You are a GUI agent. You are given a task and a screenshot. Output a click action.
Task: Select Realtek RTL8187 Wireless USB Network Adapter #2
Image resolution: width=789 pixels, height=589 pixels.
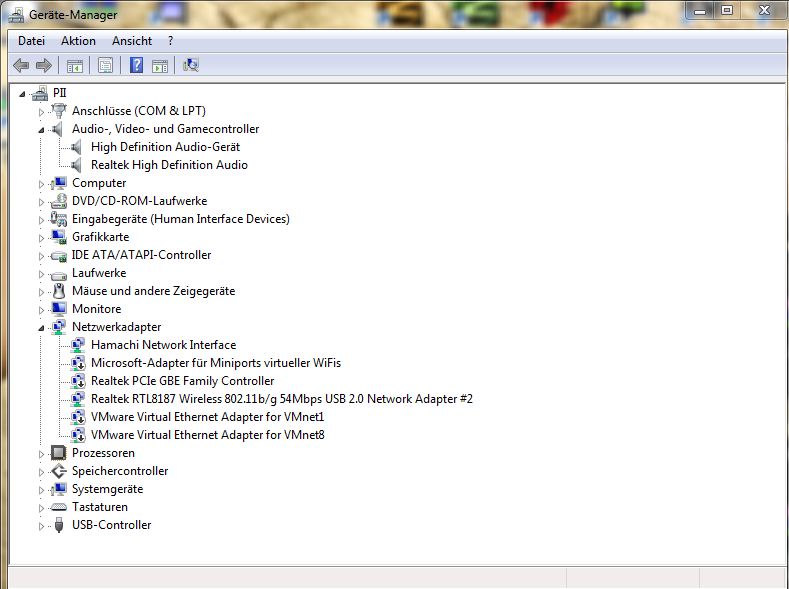pos(282,399)
